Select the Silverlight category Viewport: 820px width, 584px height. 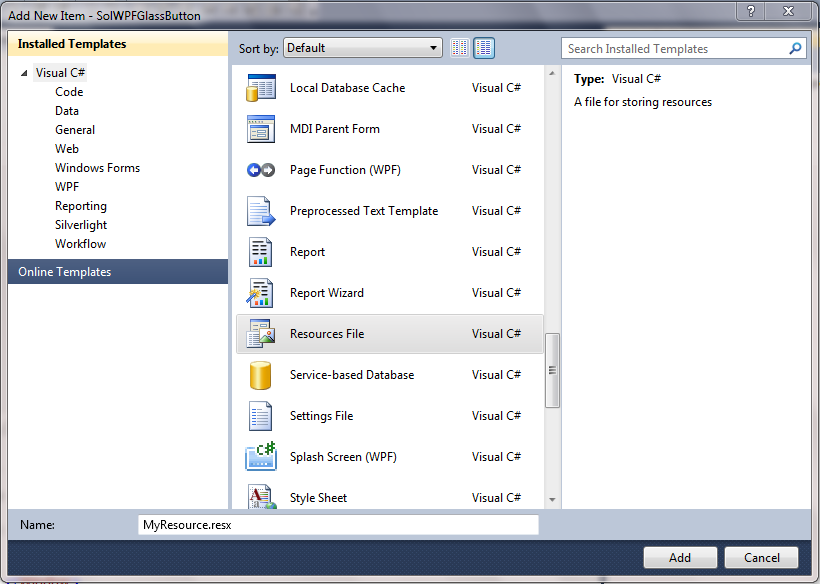click(81, 225)
